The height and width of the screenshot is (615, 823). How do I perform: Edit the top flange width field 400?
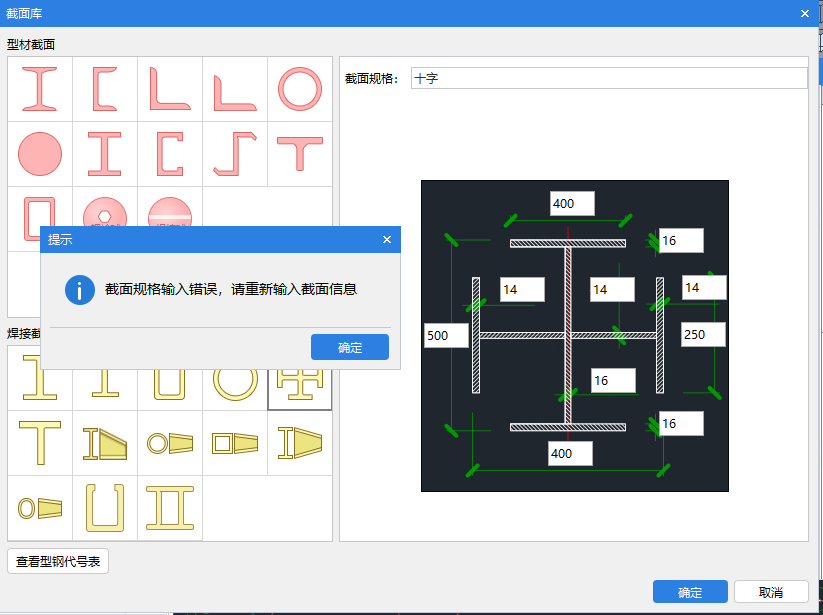pyautogui.click(x=572, y=204)
